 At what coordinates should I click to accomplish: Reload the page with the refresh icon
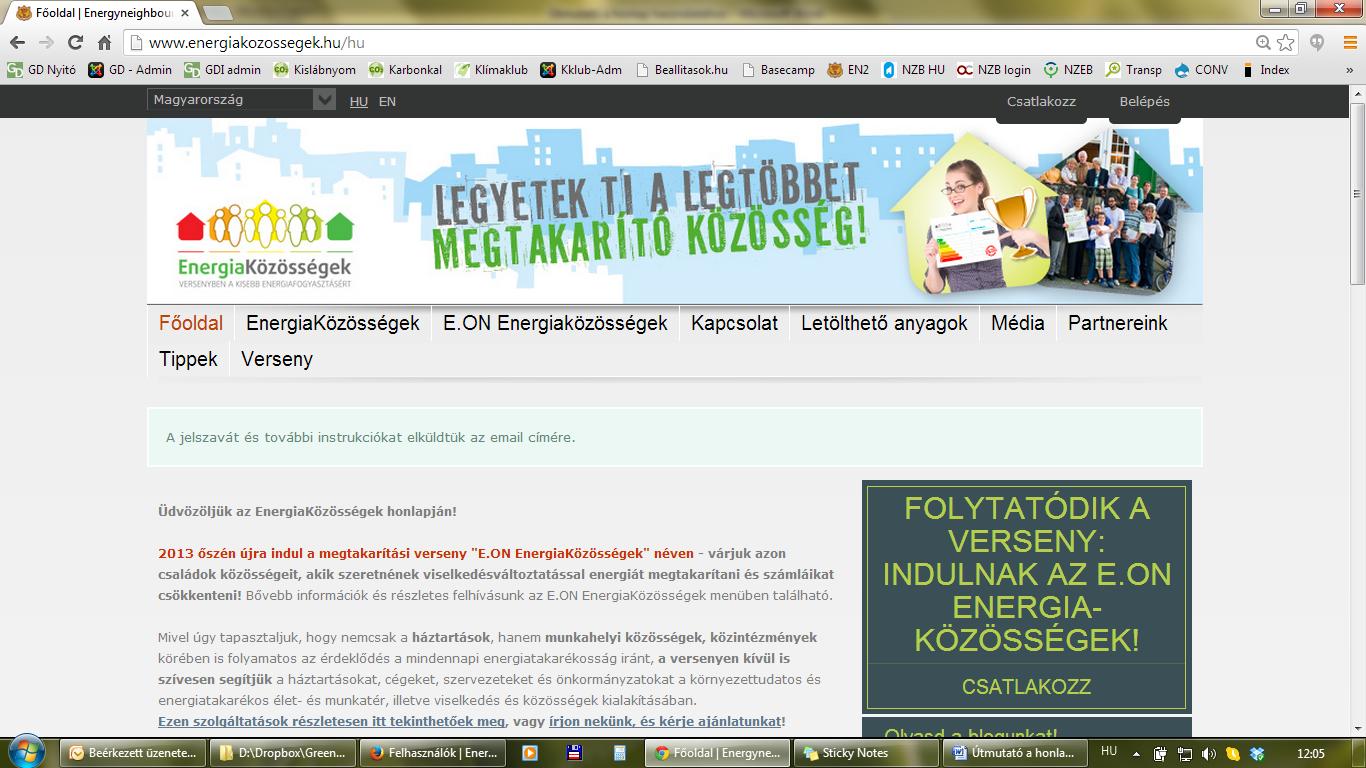point(75,43)
